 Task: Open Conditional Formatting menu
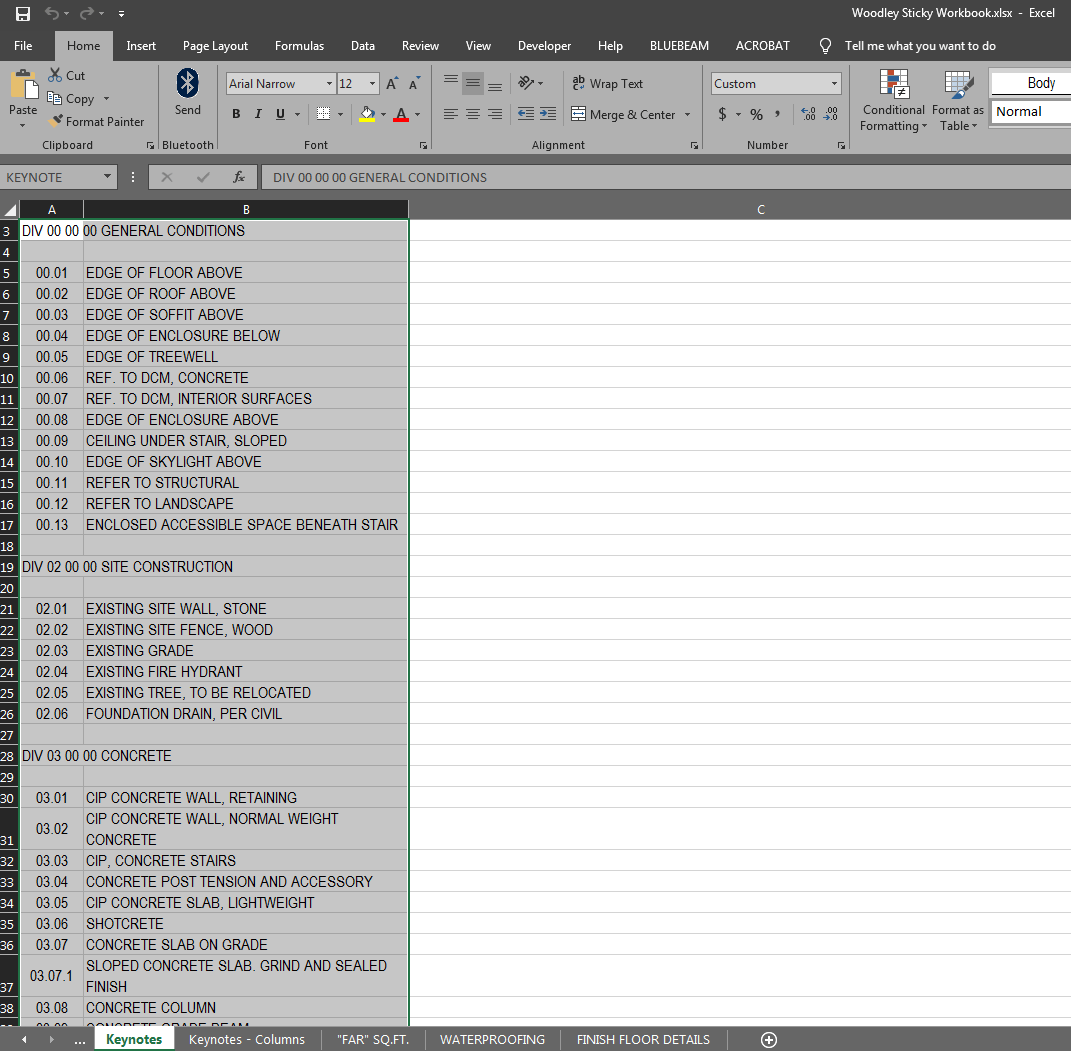pyautogui.click(x=893, y=100)
